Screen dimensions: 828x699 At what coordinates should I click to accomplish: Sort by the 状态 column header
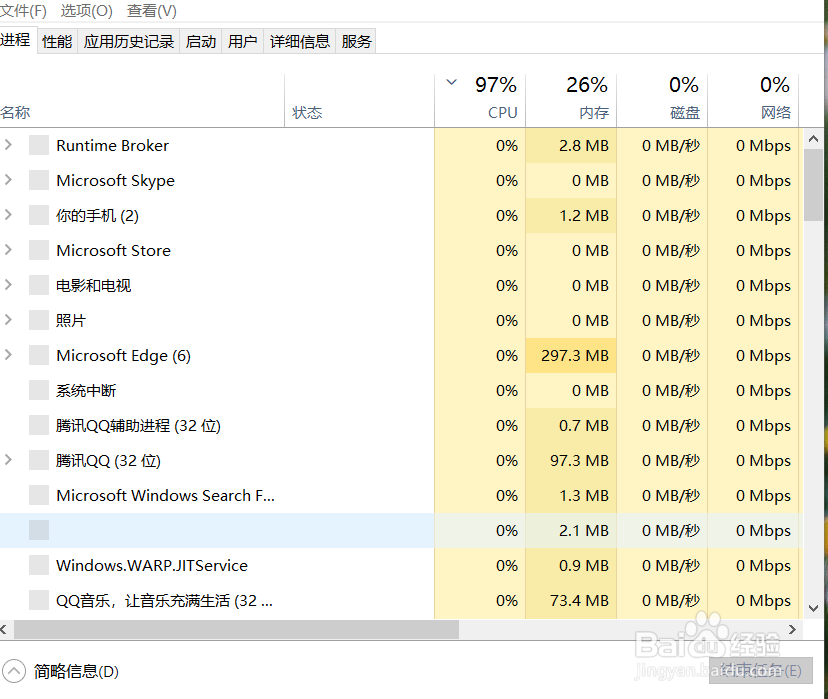click(359, 101)
